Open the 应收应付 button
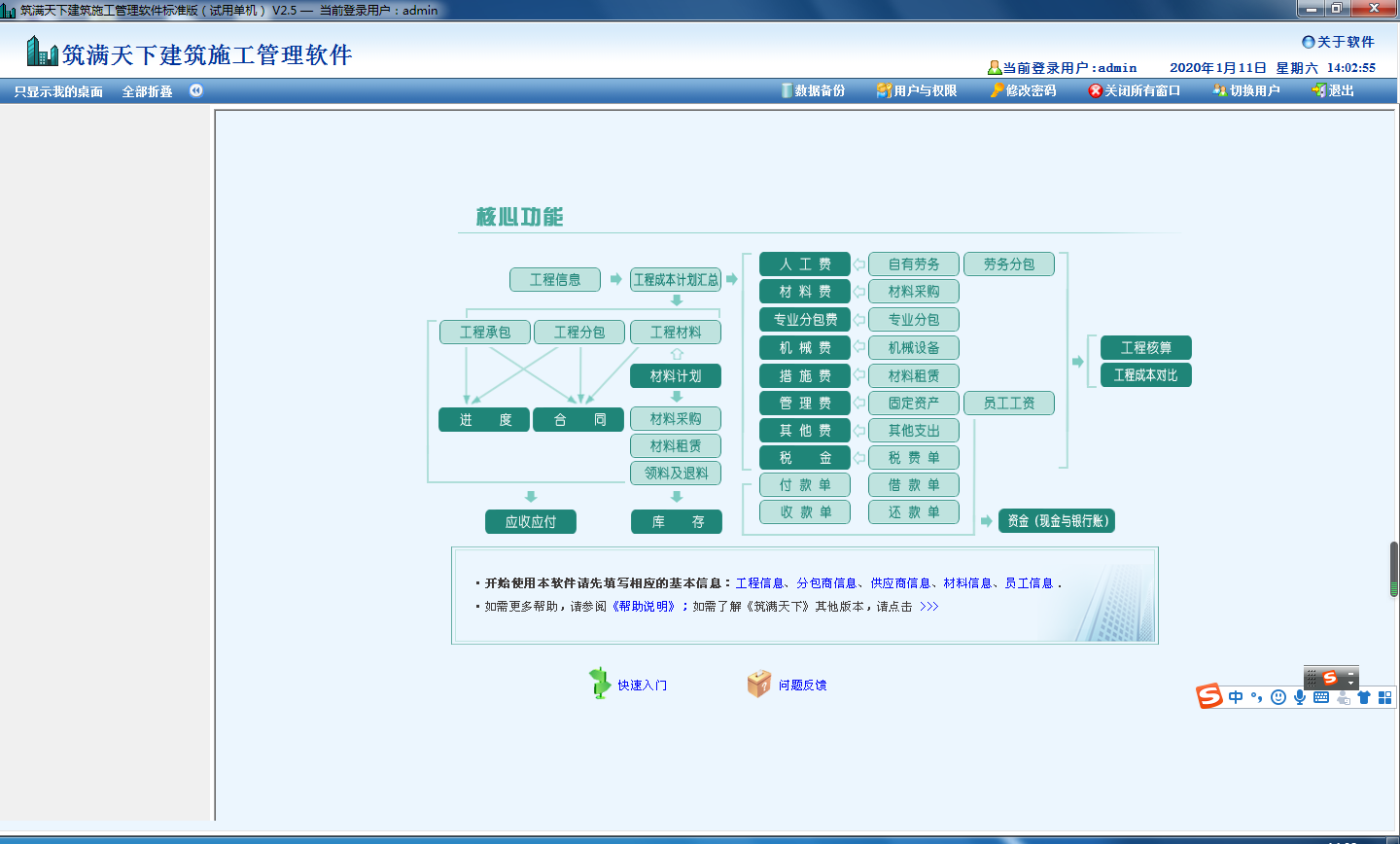This screenshot has height=844, width=1400. point(531,522)
